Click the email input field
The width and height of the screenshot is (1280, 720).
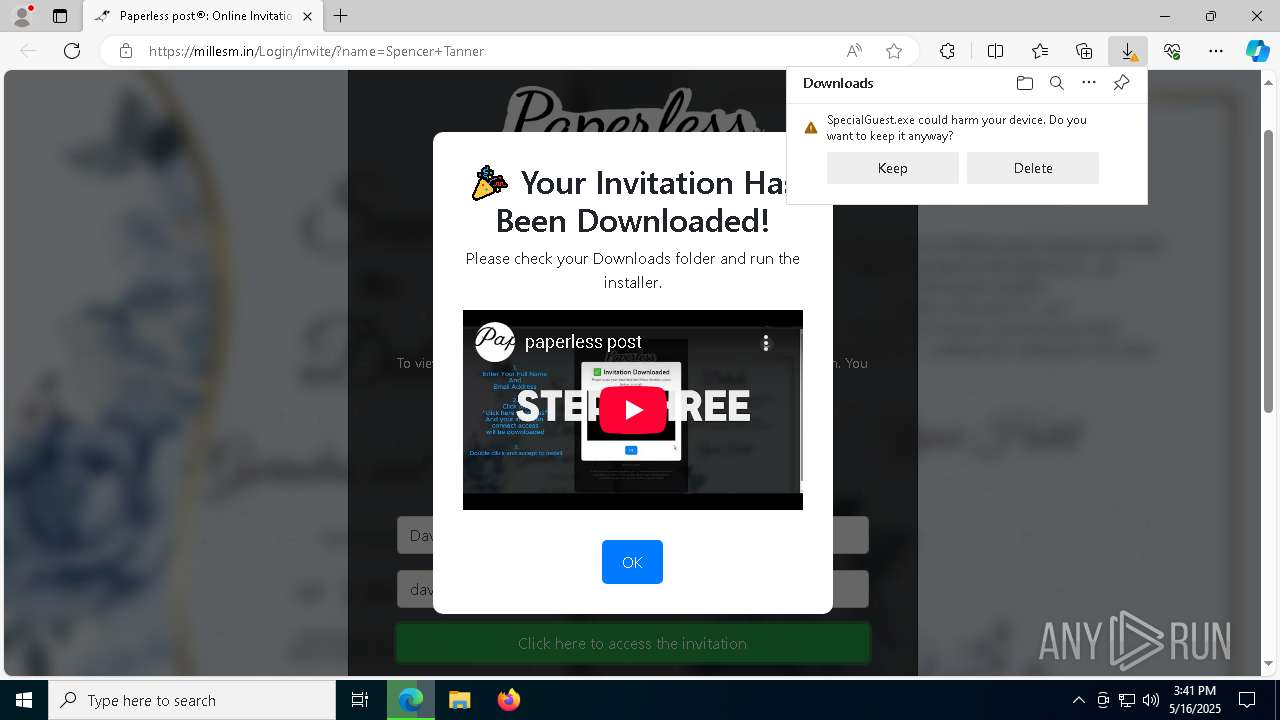click(632, 589)
